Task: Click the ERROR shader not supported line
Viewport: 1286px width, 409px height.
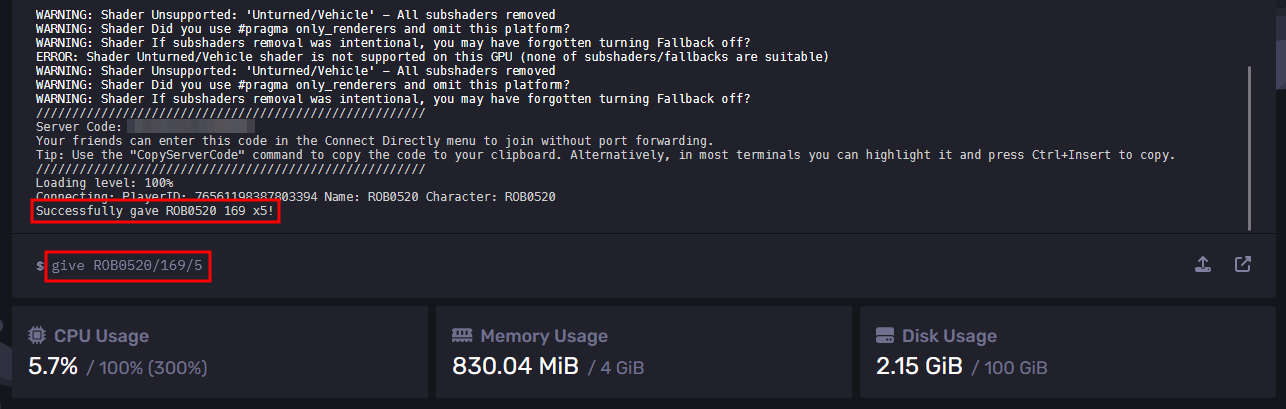Action: click(432, 57)
